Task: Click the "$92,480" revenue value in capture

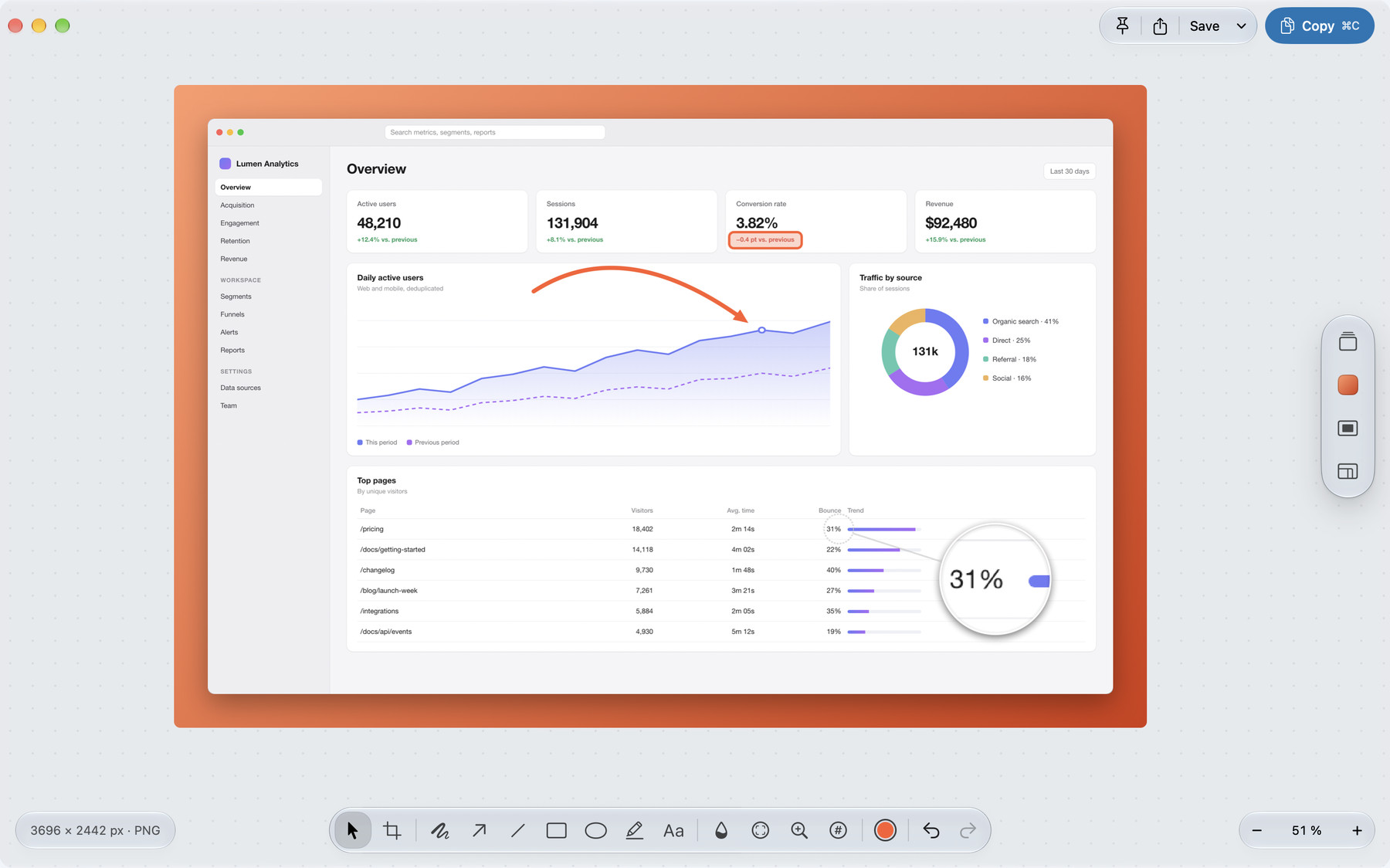Action: [x=951, y=223]
